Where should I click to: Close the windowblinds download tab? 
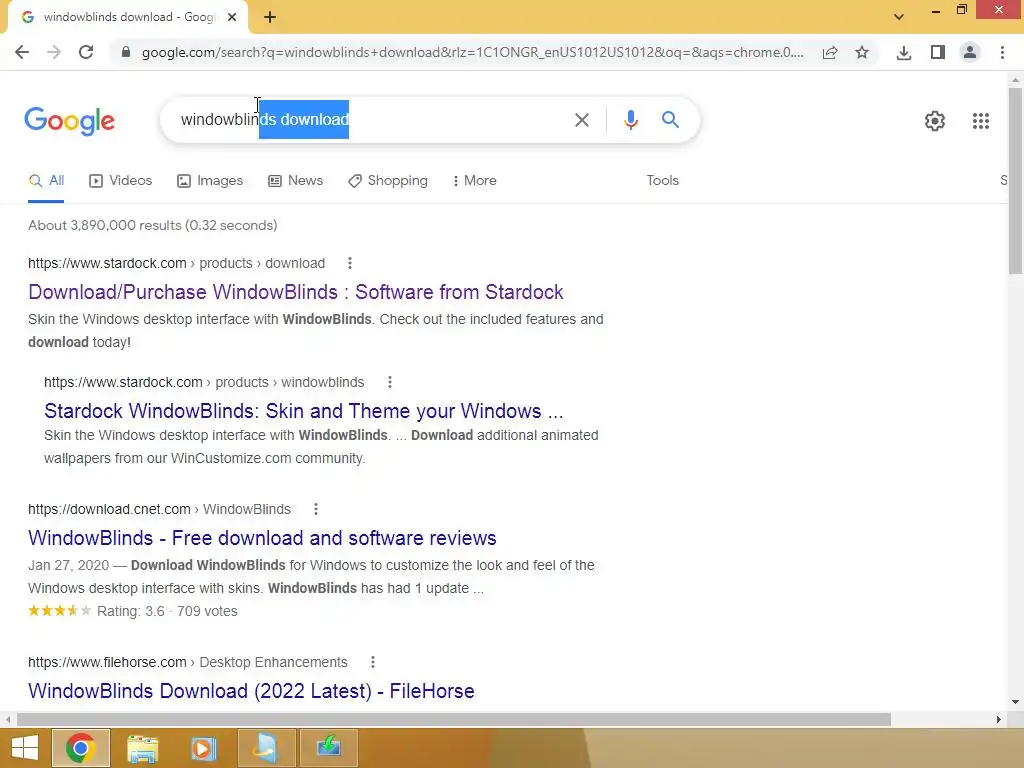(x=232, y=17)
